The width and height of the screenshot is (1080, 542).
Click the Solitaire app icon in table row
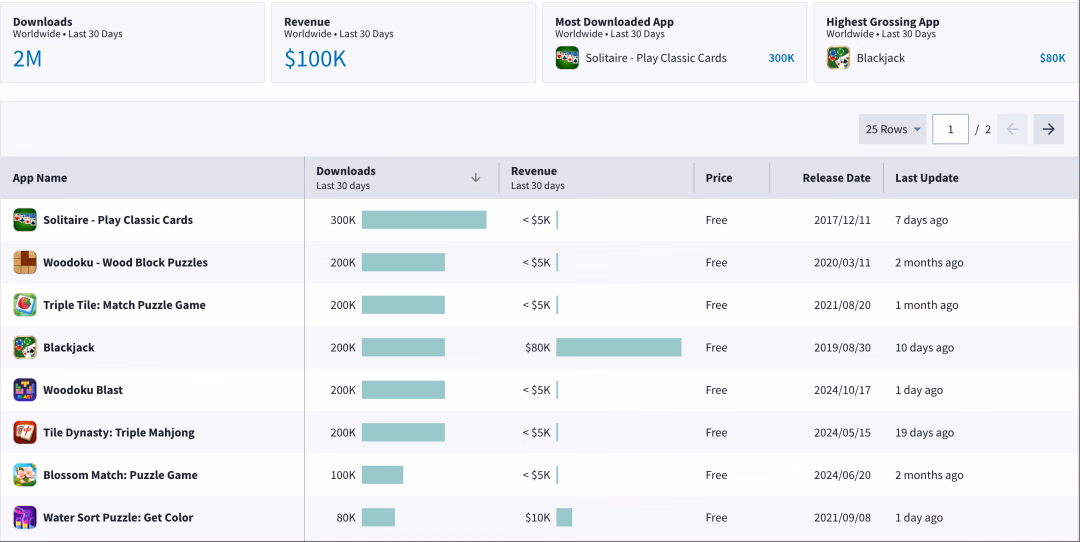coord(25,220)
